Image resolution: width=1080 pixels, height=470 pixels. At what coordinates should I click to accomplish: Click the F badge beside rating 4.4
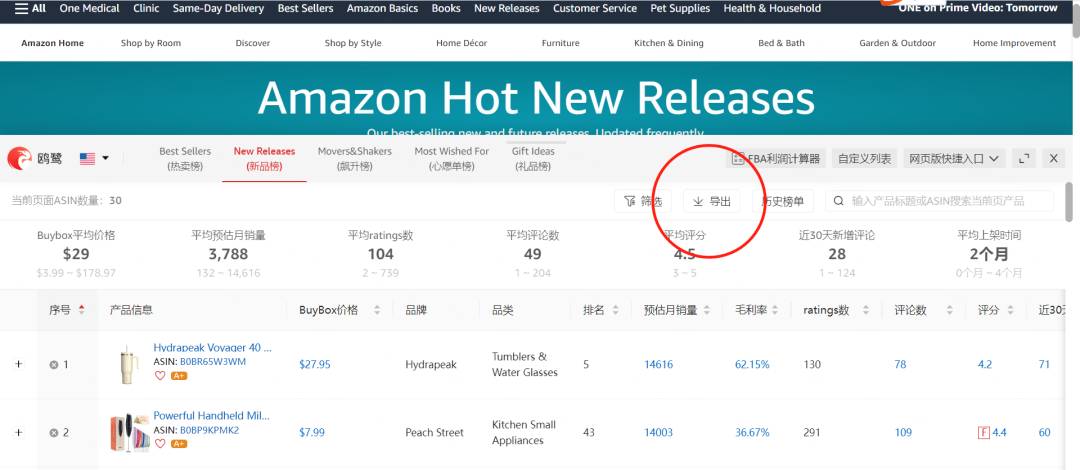983,433
